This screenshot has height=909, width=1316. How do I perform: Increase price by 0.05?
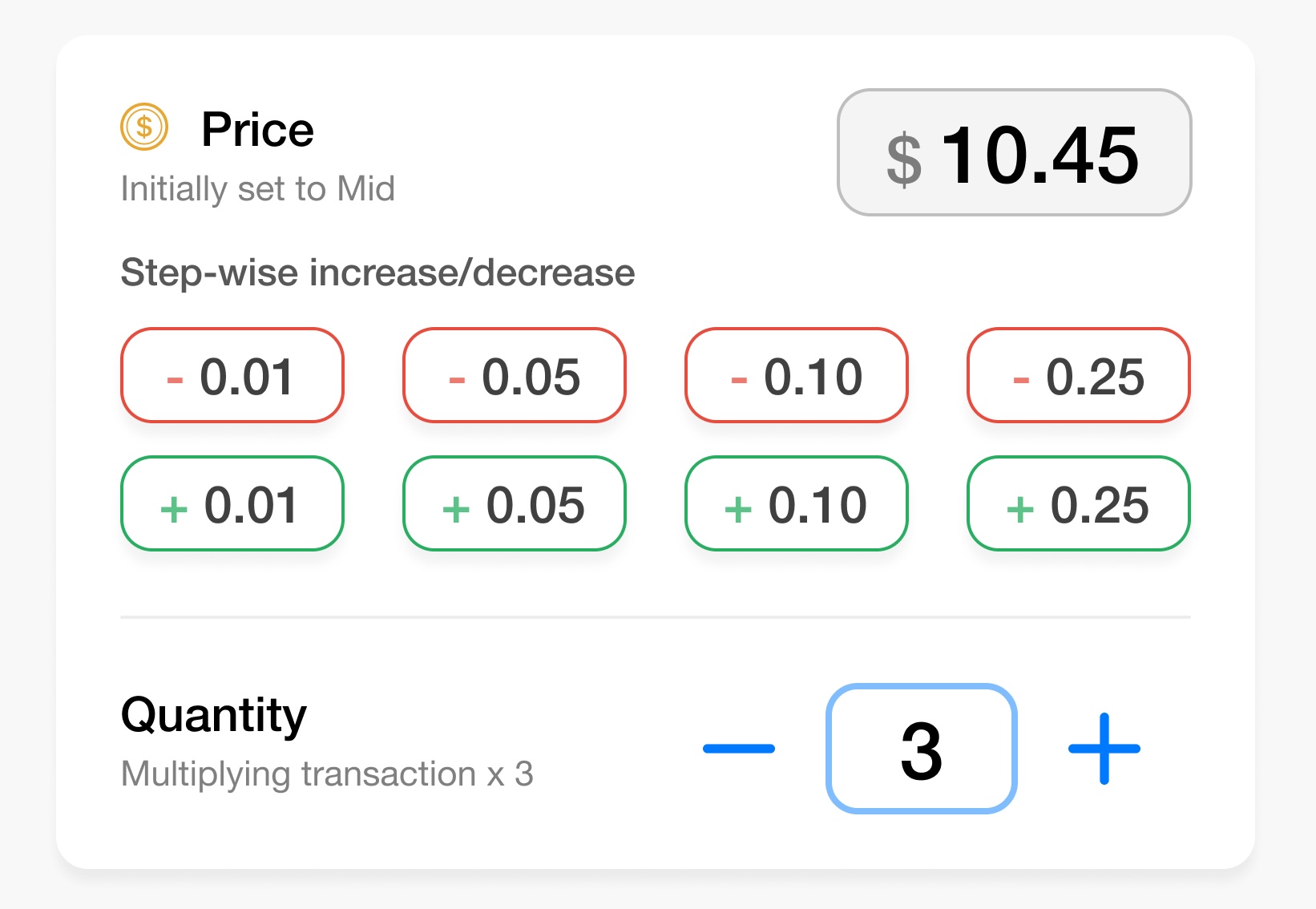point(515,503)
